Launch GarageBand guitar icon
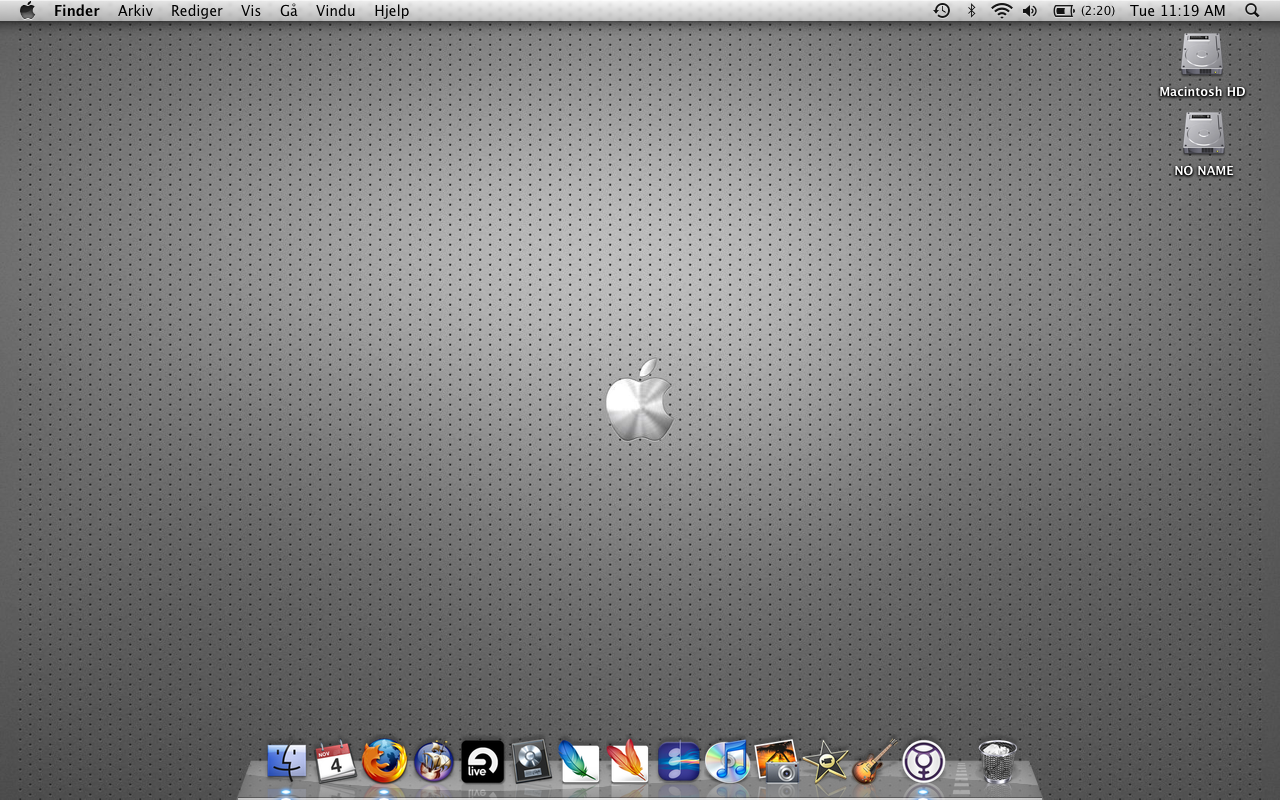Image resolution: width=1280 pixels, height=800 pixels. click(x=874, y=762)
